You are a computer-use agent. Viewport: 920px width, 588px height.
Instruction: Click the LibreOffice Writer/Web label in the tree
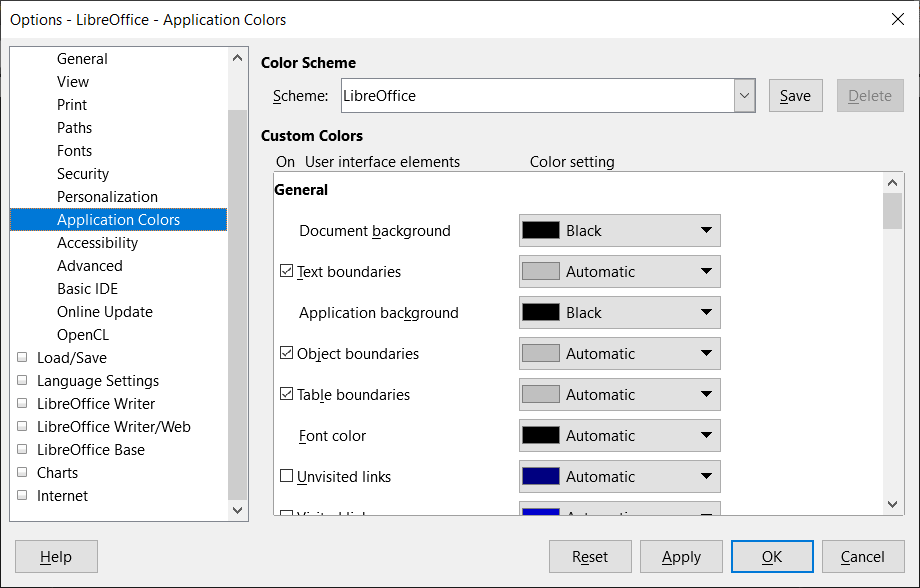pos(114,427)
